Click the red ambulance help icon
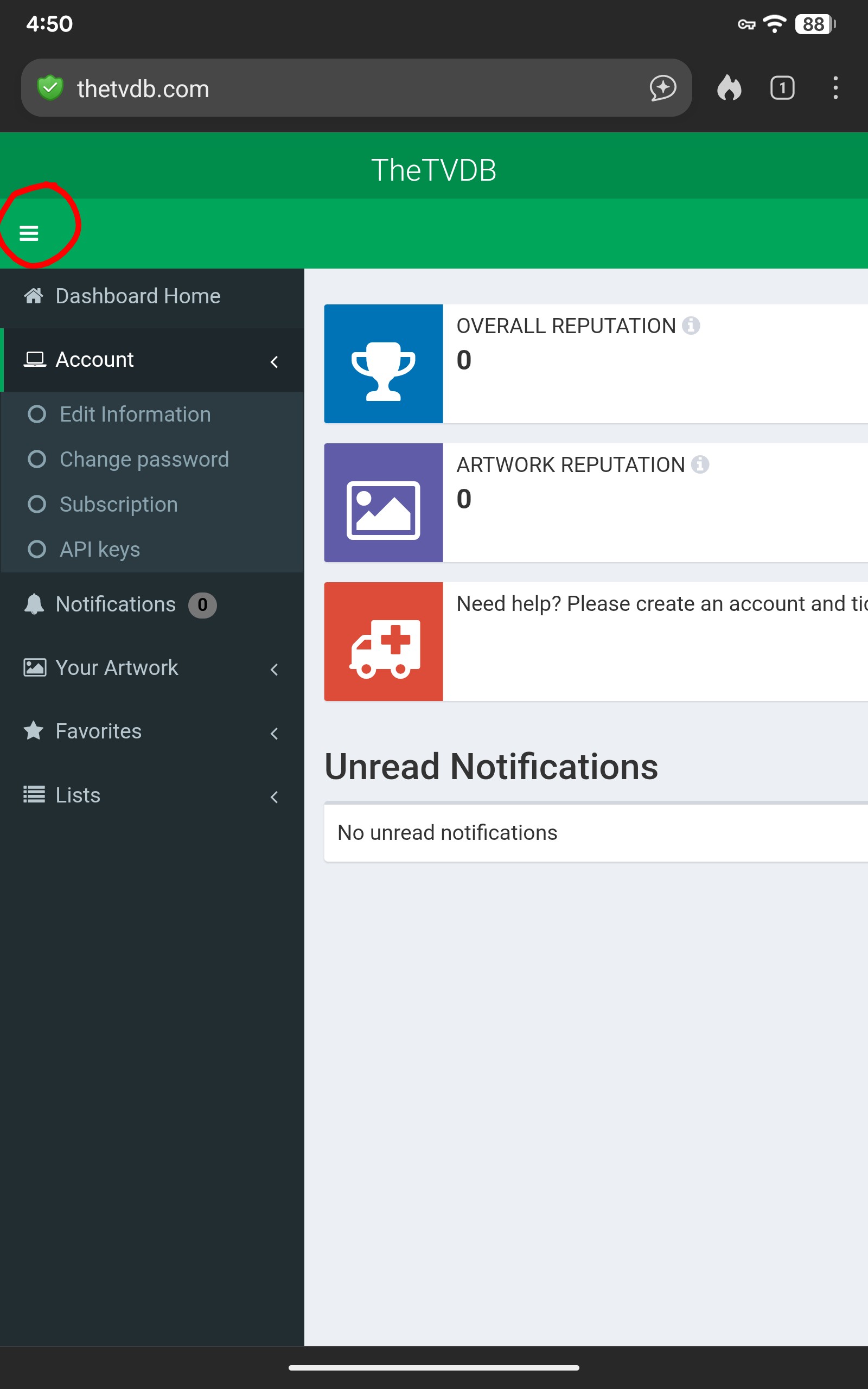The width and height of the screenshot is (868, 1389). coord(383,642)
